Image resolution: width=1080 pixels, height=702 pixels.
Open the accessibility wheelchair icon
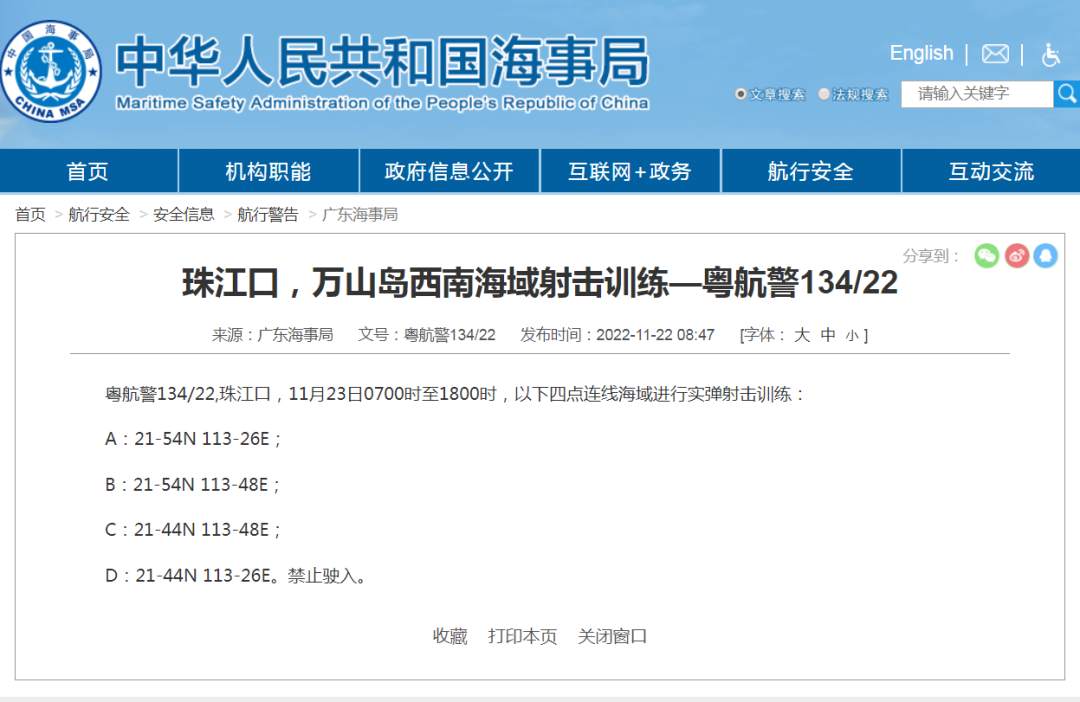pyautogui.click(x=1050, y=54)
